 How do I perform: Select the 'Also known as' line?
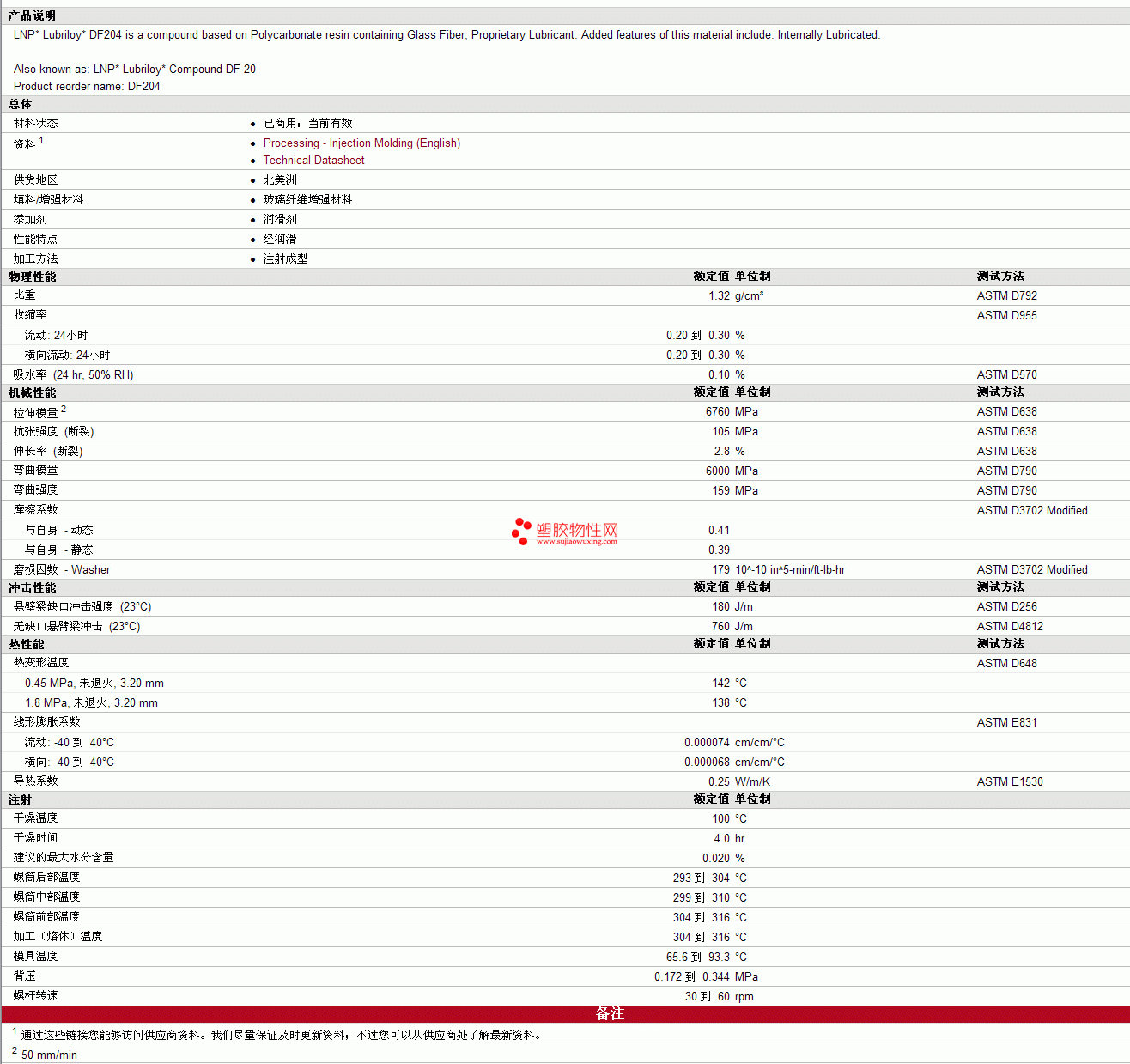[135, 70]
